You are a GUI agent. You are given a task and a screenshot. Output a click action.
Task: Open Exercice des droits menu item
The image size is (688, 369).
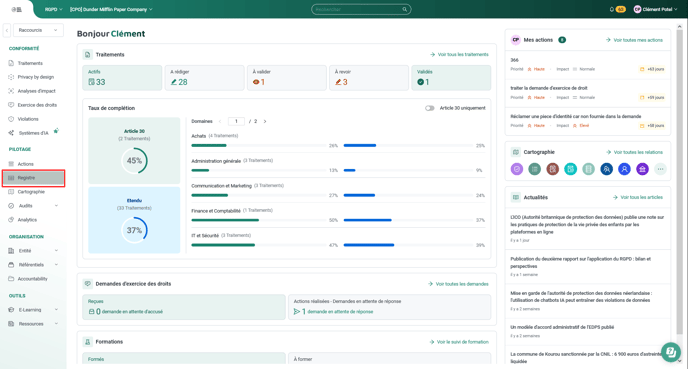(37, 105)
